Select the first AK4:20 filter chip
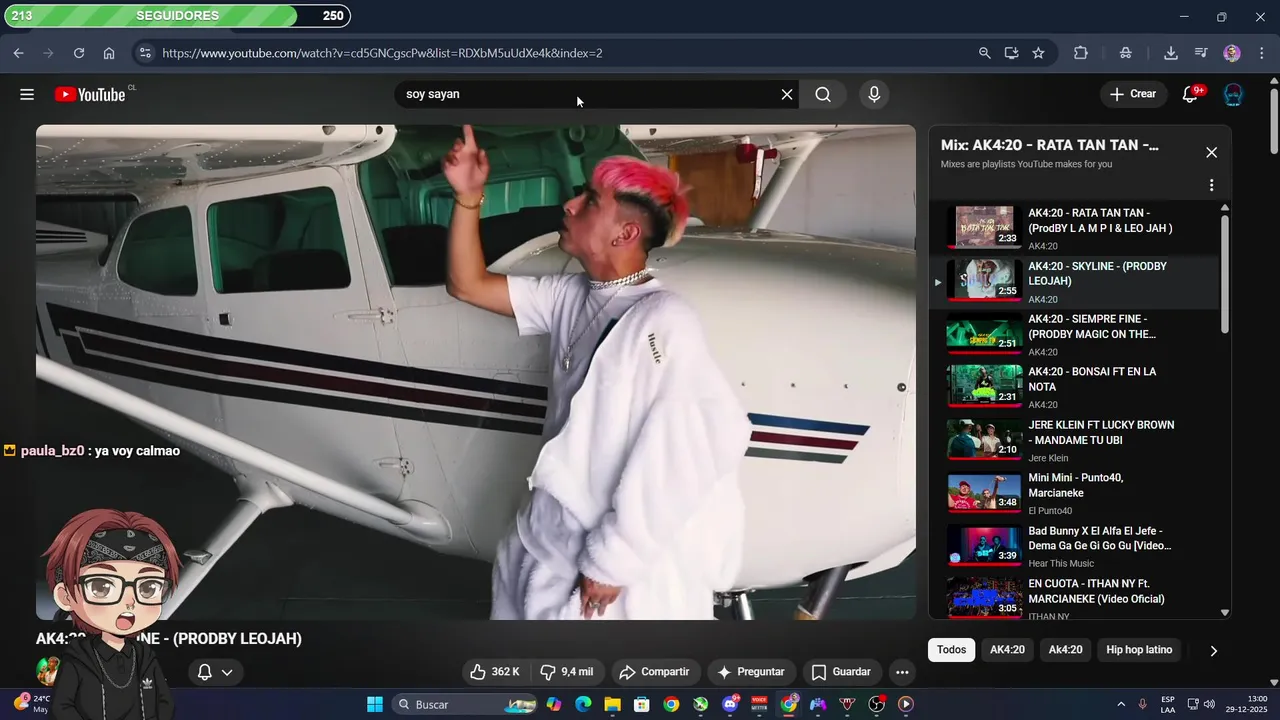Image resolution: width=1280 pixels, height=720 pixels. (x=1007, y=650)
